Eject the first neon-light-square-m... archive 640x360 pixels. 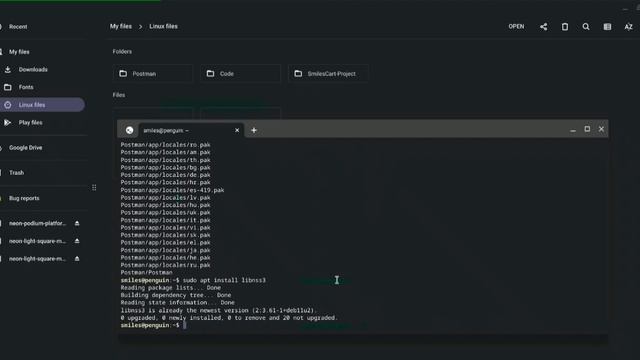pos(77,241)
